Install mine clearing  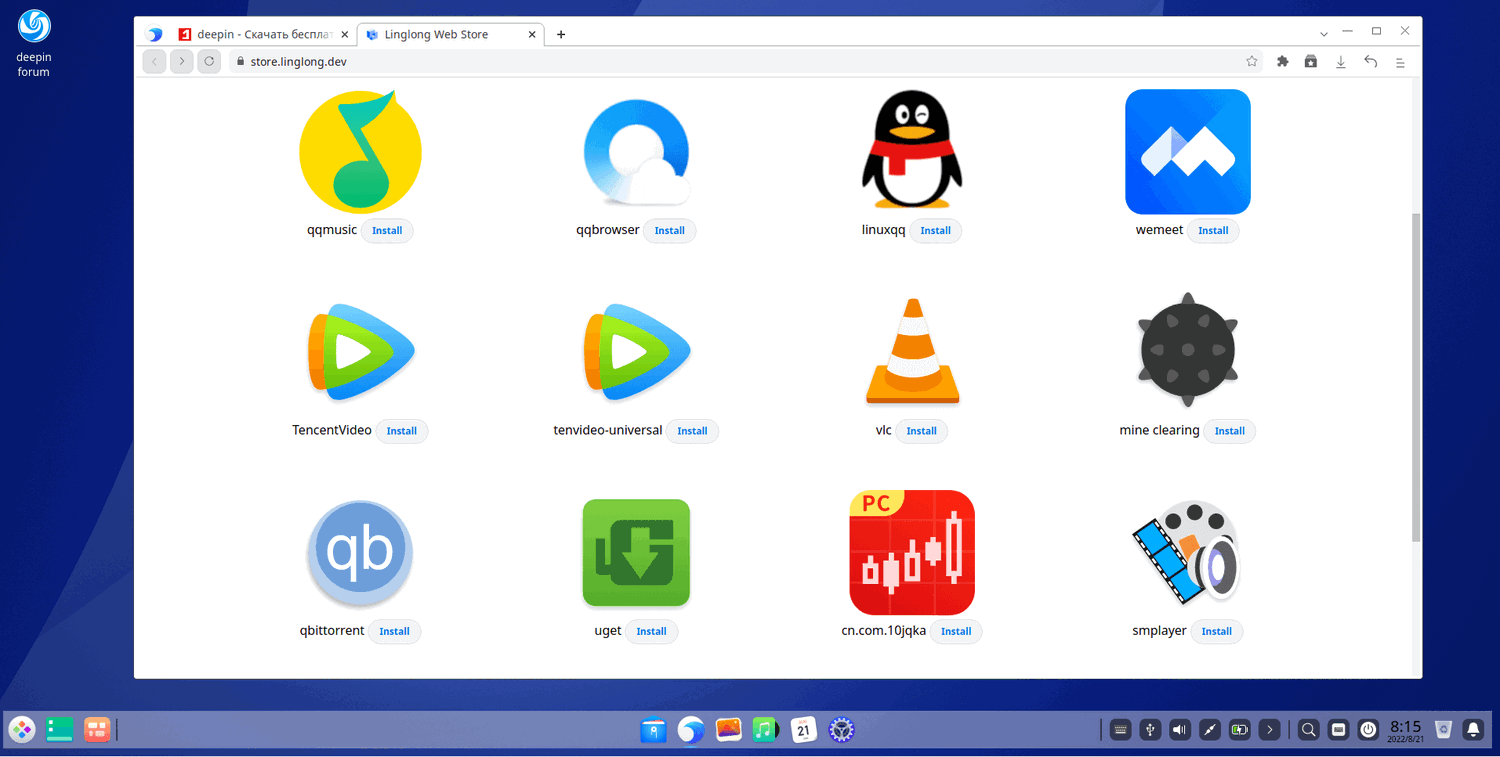click(x=1229, y=431)
